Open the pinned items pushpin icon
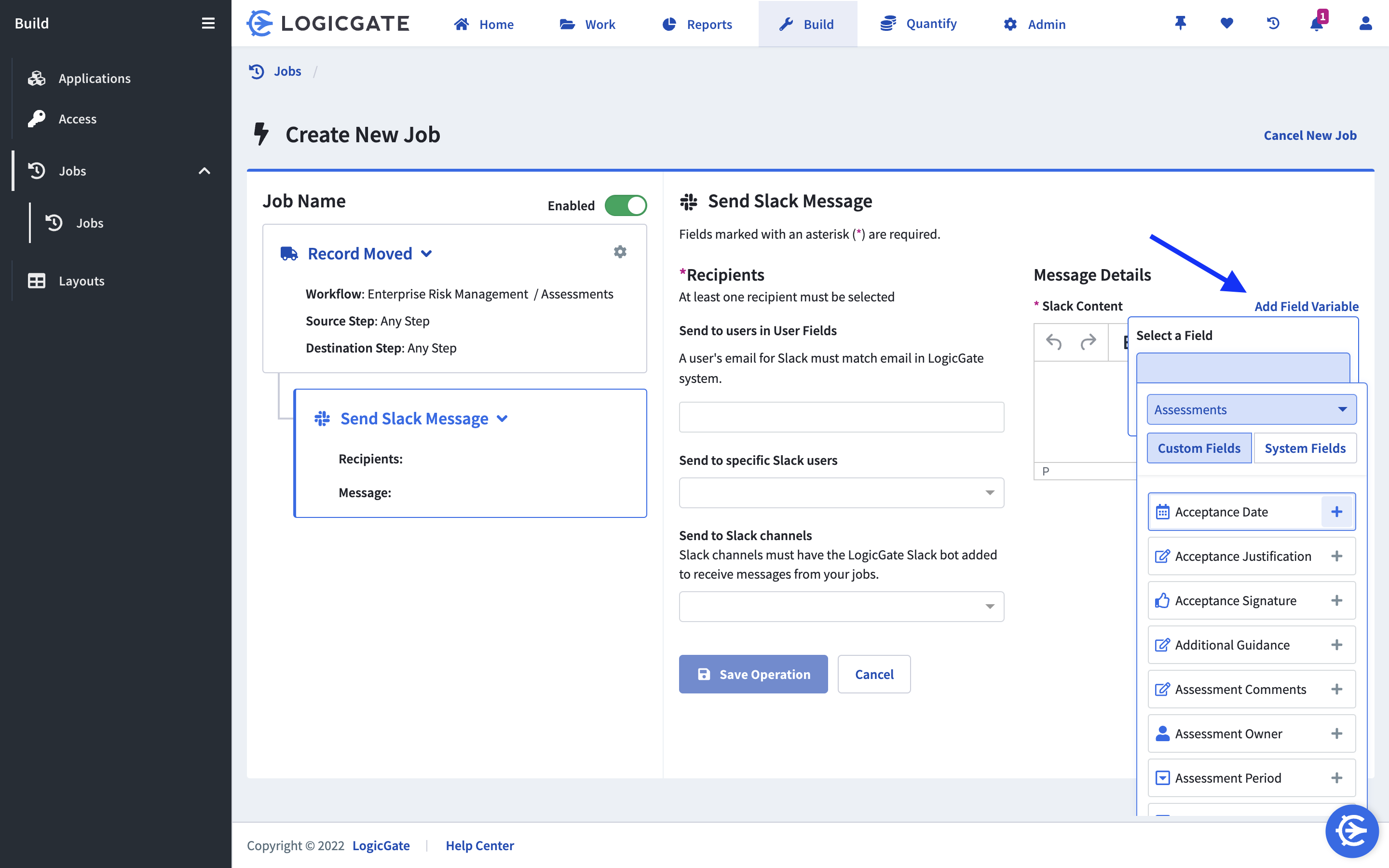This screenshot has width=1389, height=868. click(1181, 23)
